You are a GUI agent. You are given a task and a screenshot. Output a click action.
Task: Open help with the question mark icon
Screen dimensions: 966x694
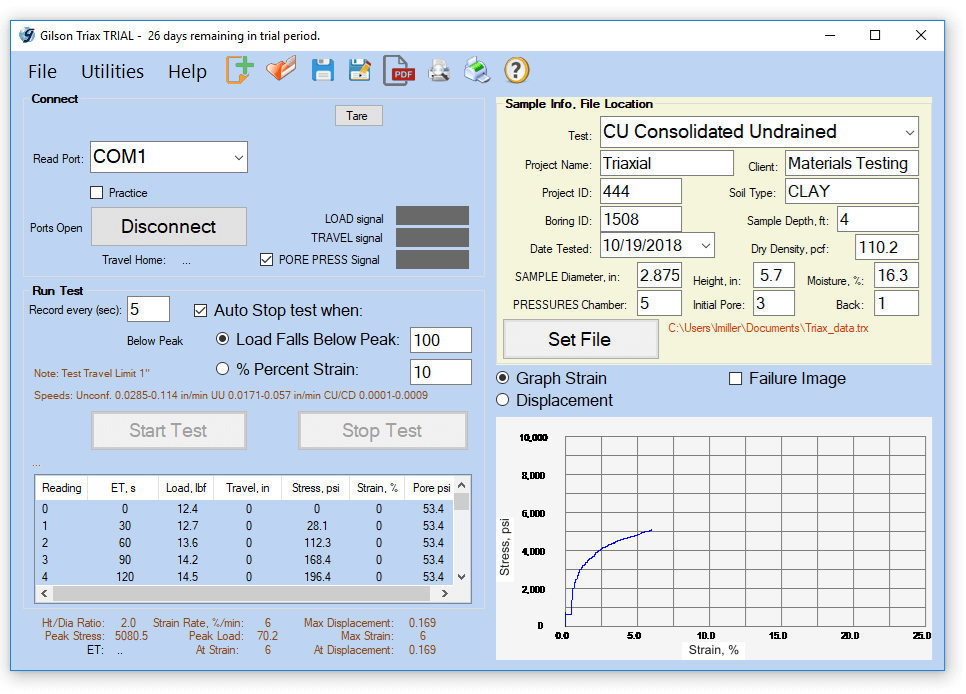(x=516, y=70)
